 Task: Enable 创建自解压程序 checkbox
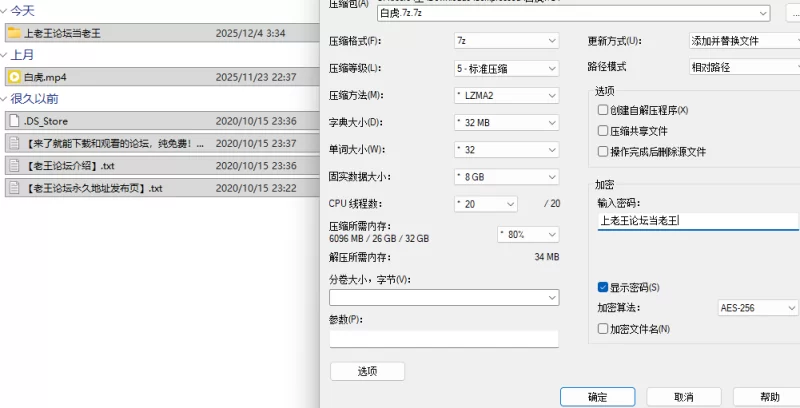point(603,110)
